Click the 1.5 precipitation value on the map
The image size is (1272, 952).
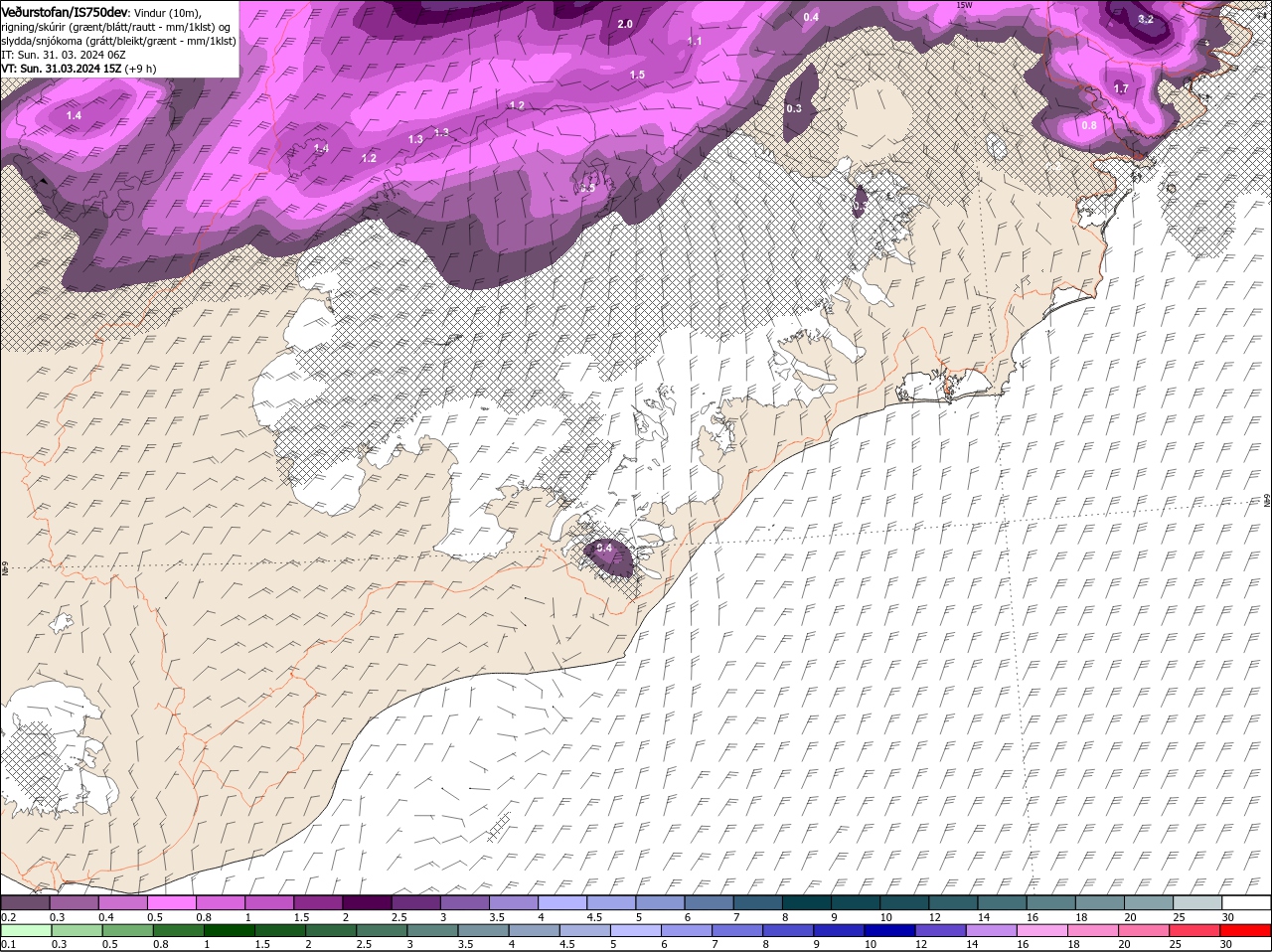click(637, 75)
